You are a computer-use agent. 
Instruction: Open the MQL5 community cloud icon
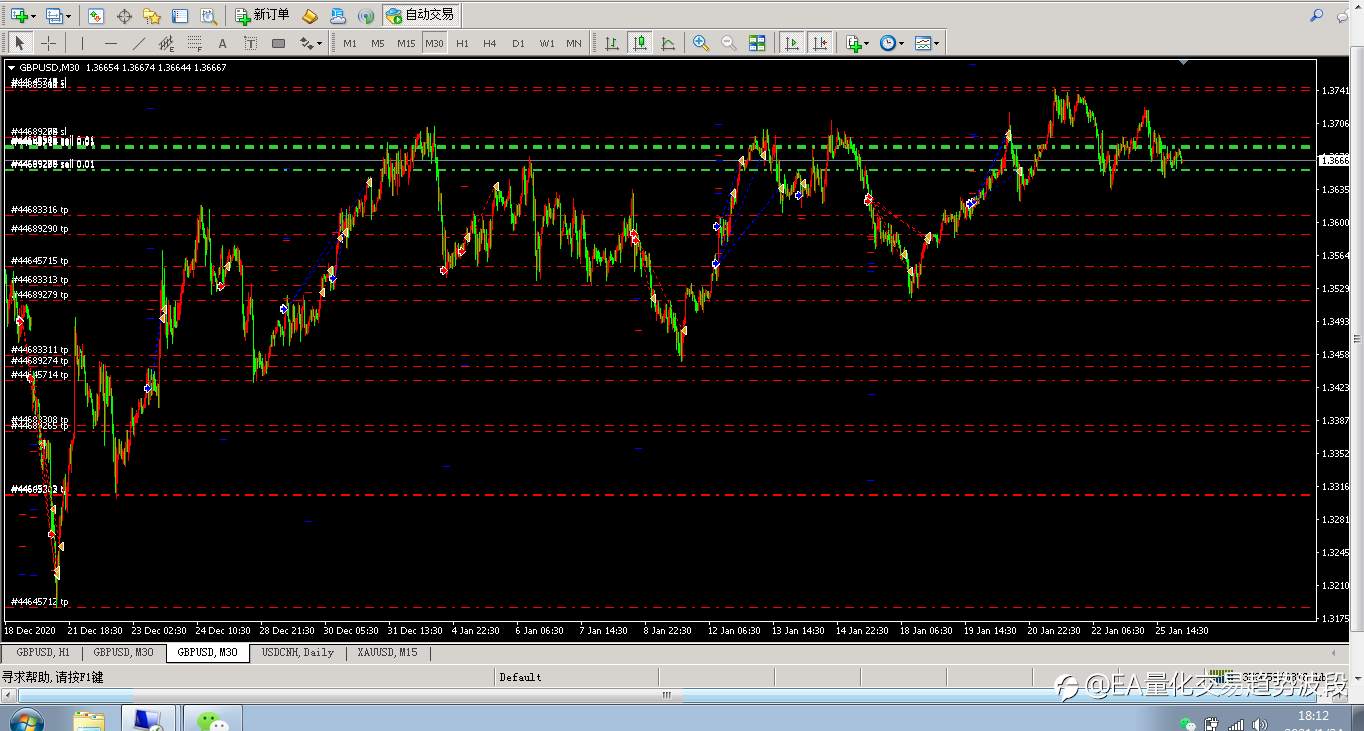(338, 16)
